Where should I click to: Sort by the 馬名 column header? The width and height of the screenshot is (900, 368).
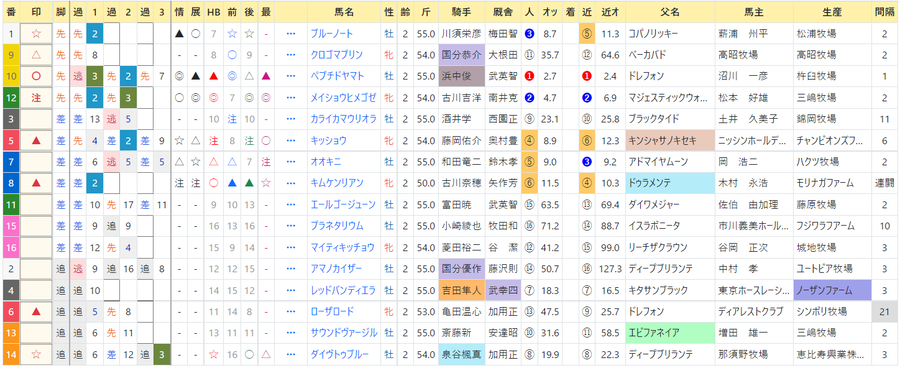[x=344, y=11]
